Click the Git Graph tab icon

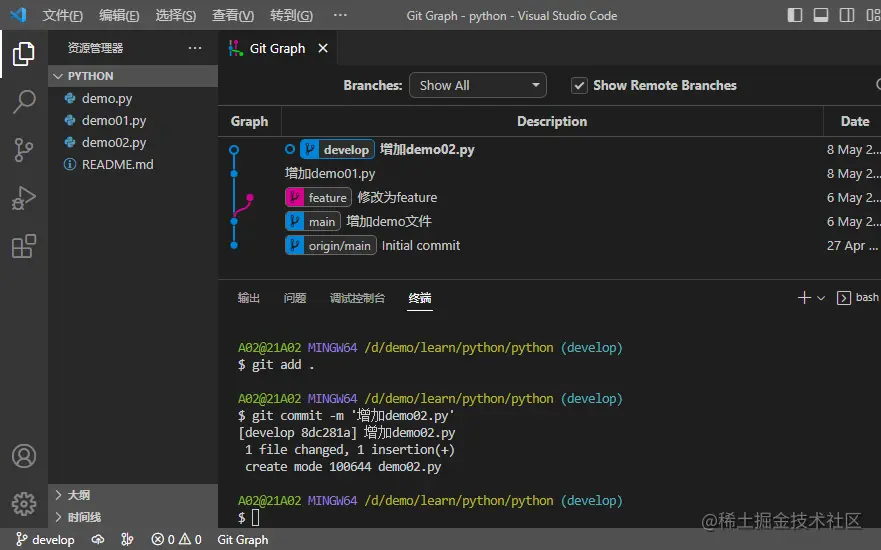(235, 48)
